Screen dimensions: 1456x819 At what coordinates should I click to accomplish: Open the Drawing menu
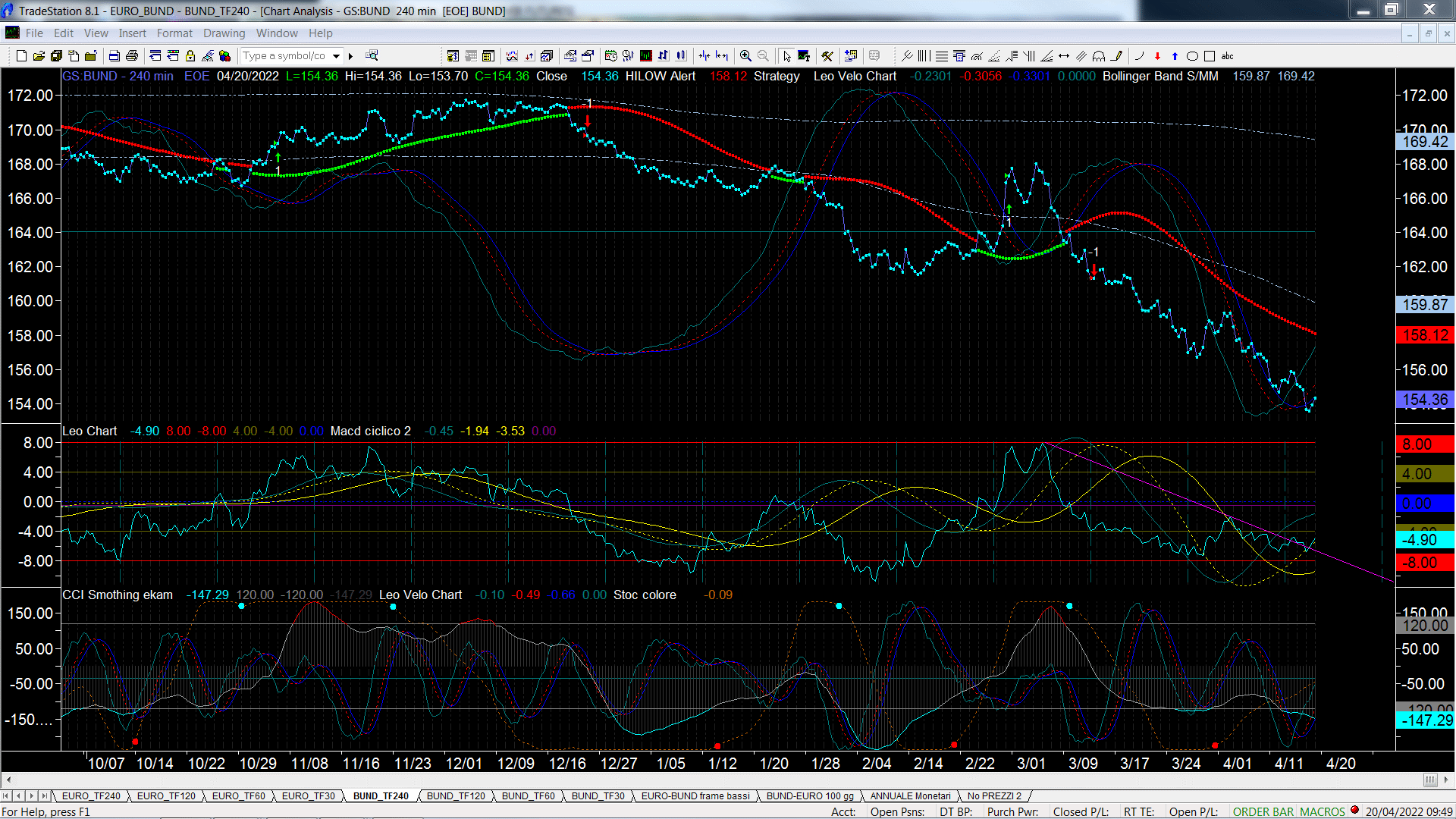[x=224, y=33]
